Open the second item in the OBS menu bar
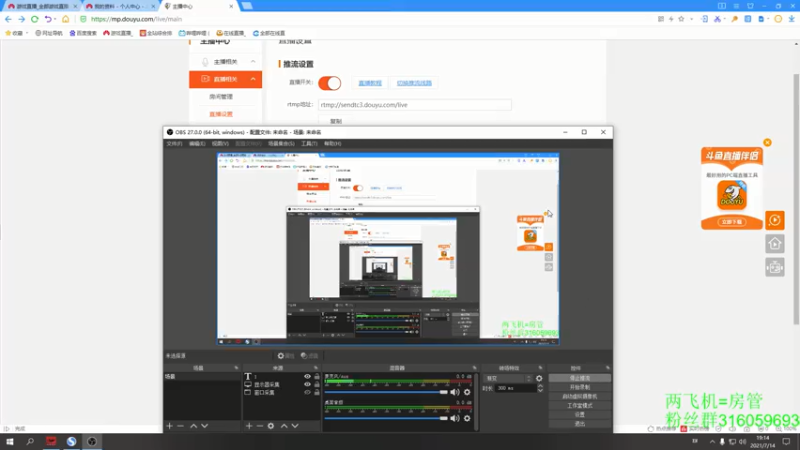The width and height of the screenshot is (800, 450). click(x=197, y=144)
